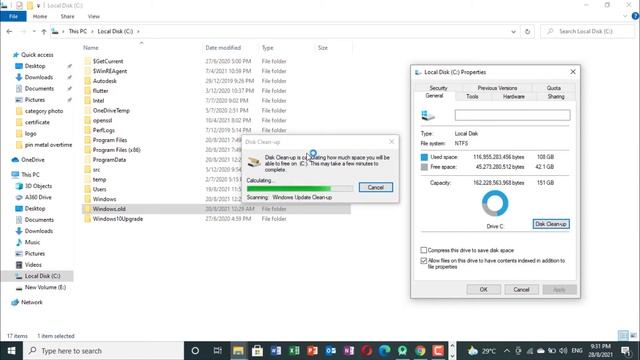
Task: Open Outlook from the taskbar
Action: coord(331,351)
